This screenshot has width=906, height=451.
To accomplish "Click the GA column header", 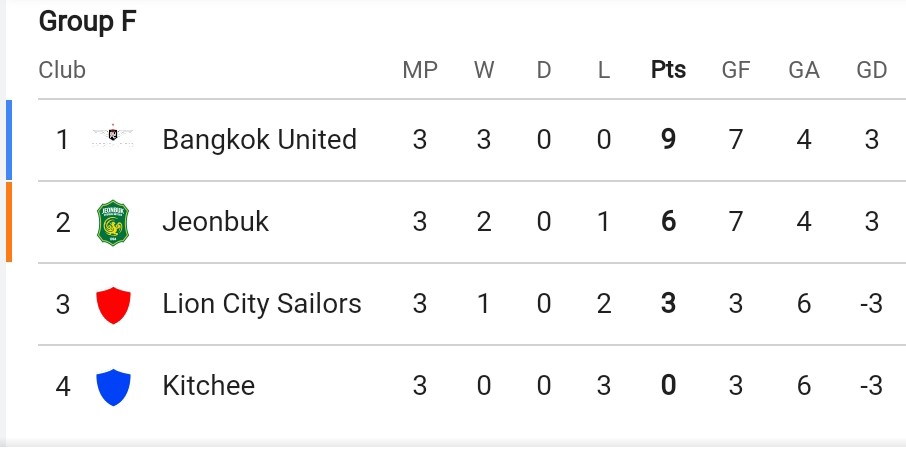I will pyautogui.click(x=804, y=70).
